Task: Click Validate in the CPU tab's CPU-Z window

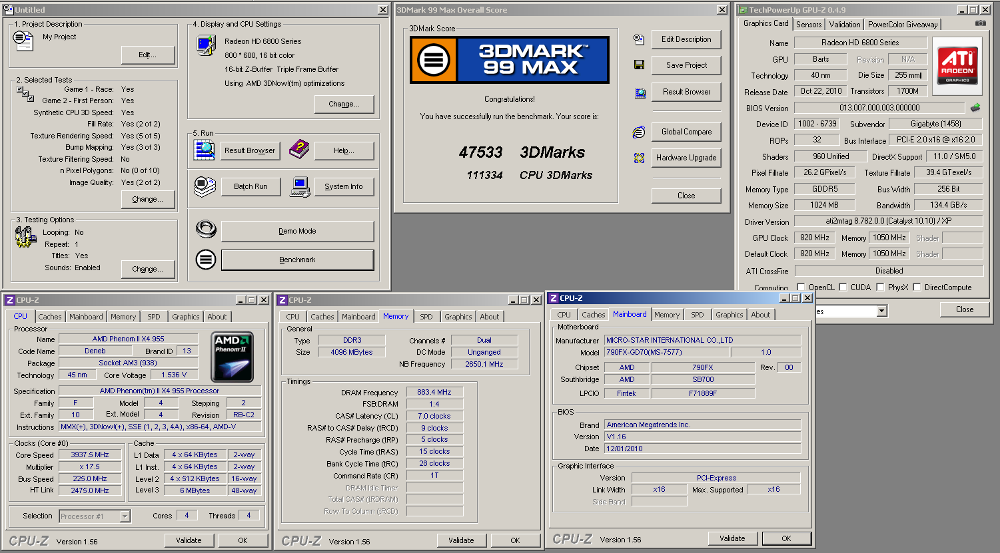Action: [189, 540]
